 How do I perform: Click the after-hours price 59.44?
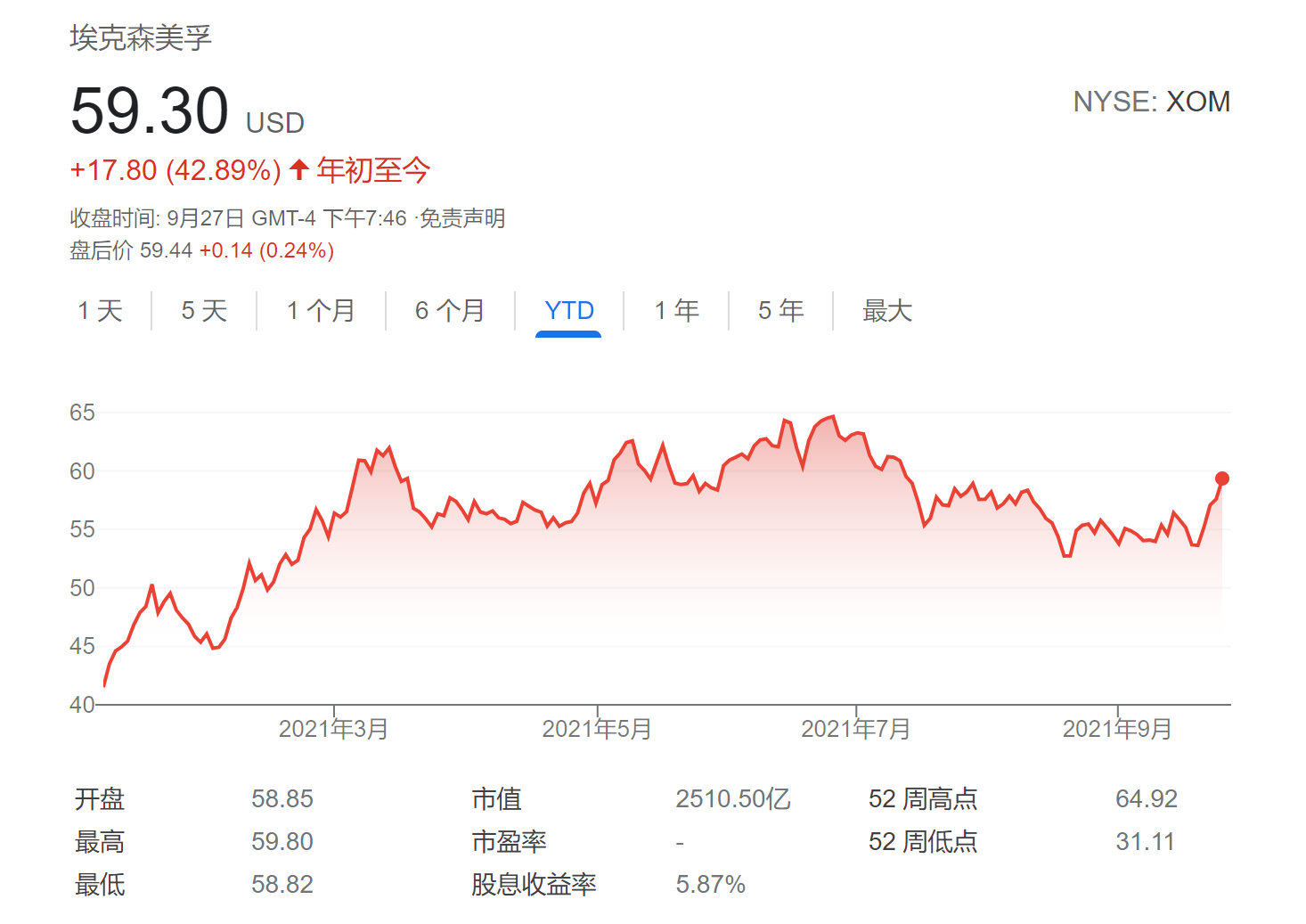pyautogui.click(x=166, y=250)
